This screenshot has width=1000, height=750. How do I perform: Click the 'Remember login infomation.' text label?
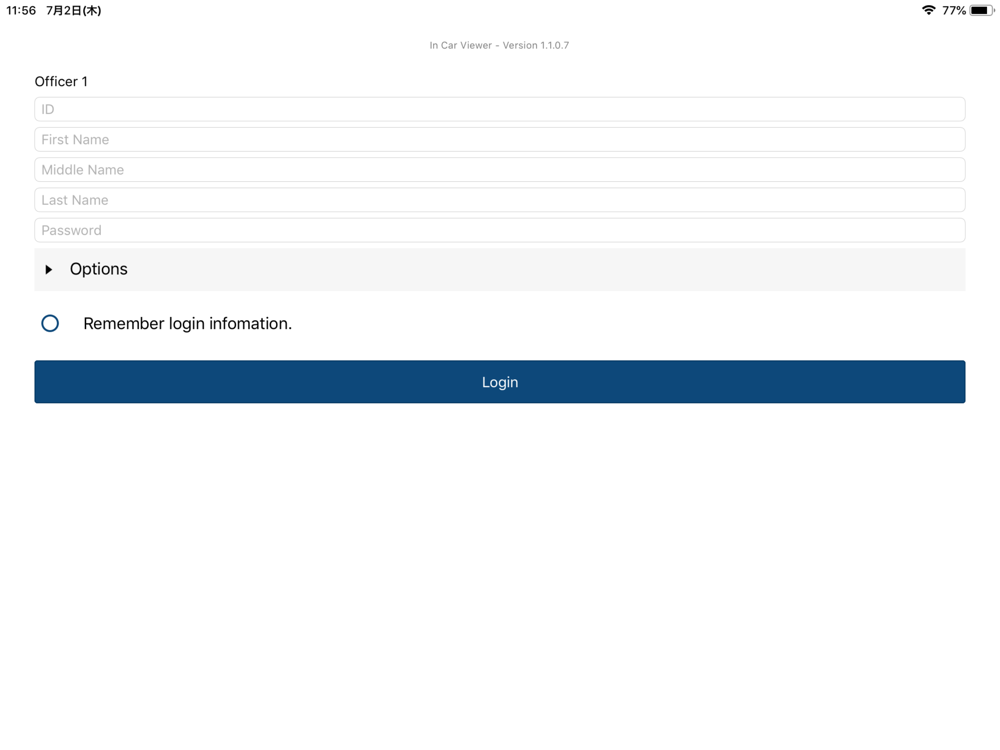point(188,323)
